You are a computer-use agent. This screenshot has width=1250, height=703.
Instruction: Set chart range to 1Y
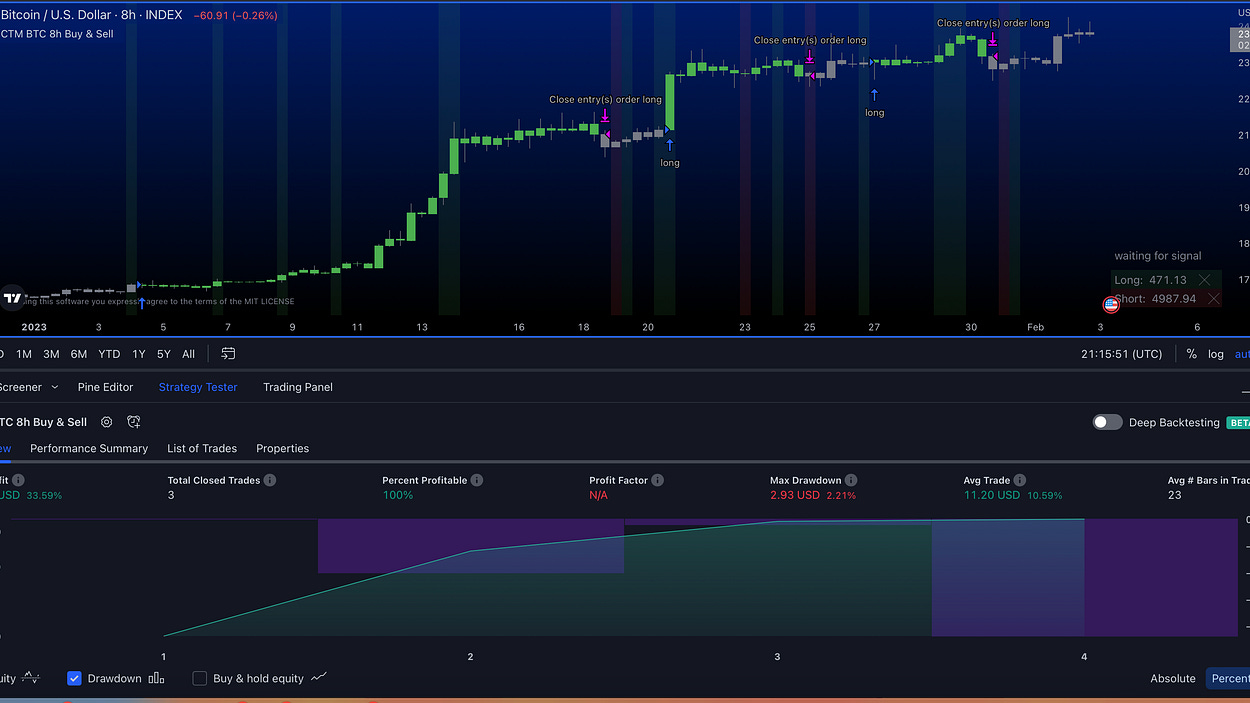pyautogui.click(x=139, y=354)
